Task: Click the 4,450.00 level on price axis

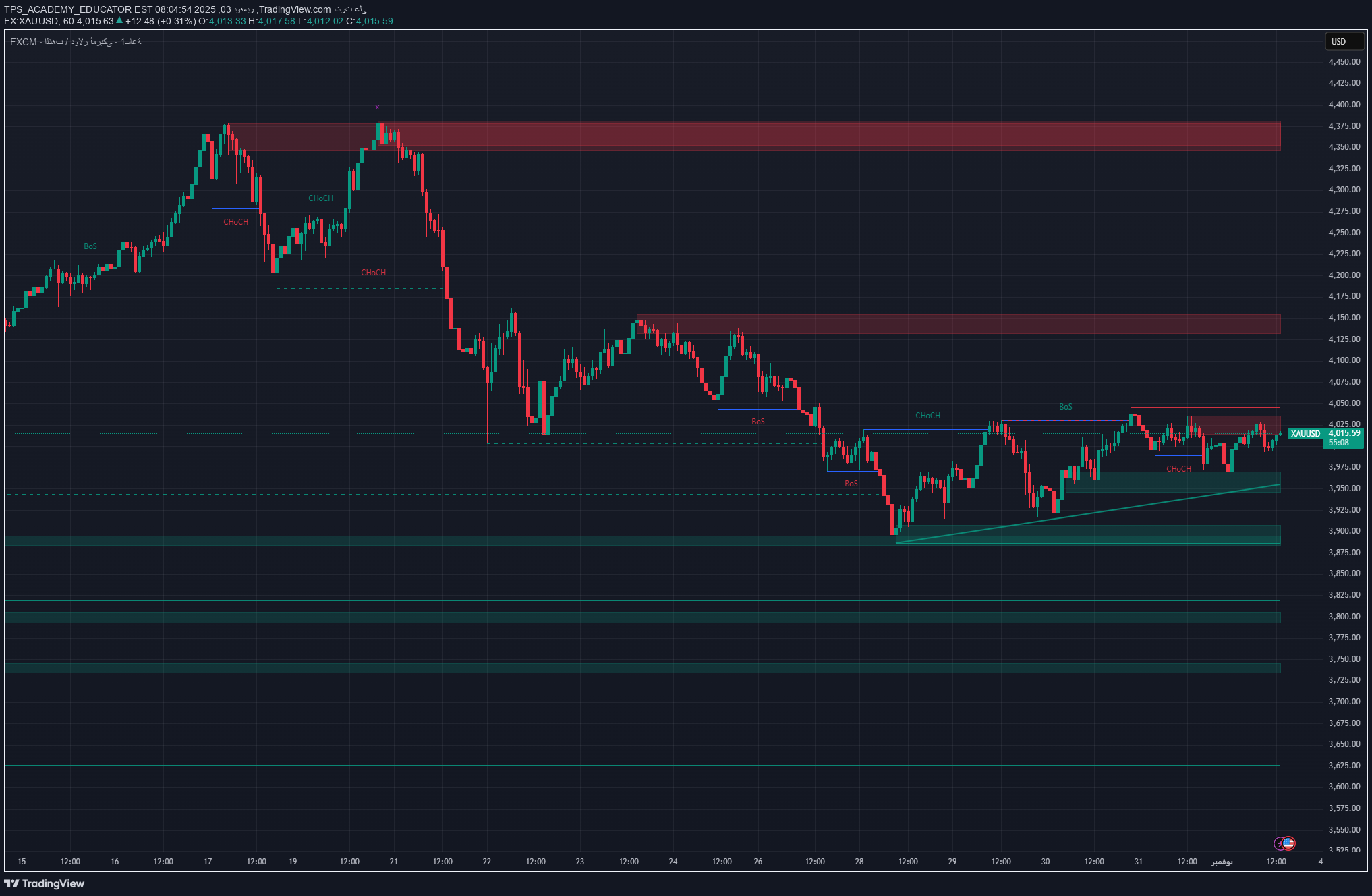Action: (x=1344, y=62)
